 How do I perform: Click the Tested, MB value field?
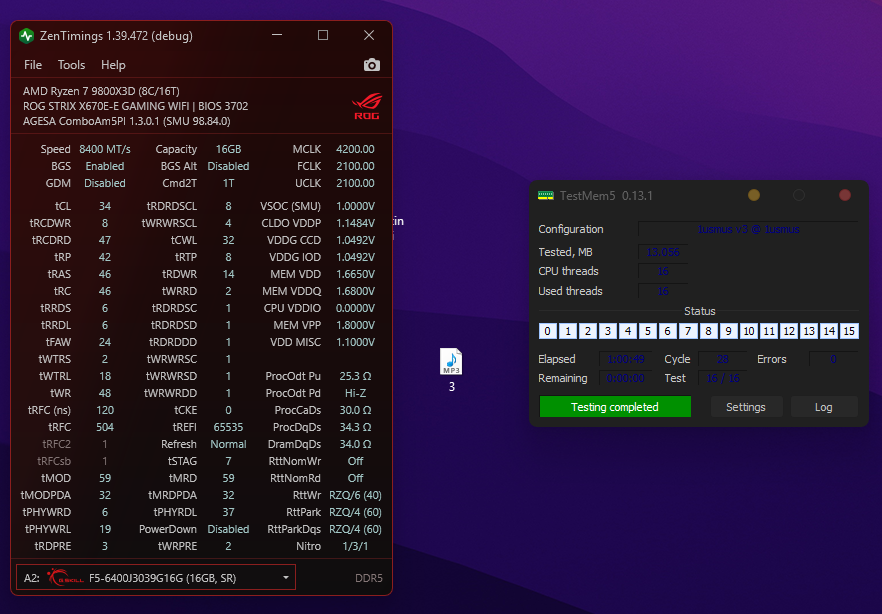click(663, 252)
